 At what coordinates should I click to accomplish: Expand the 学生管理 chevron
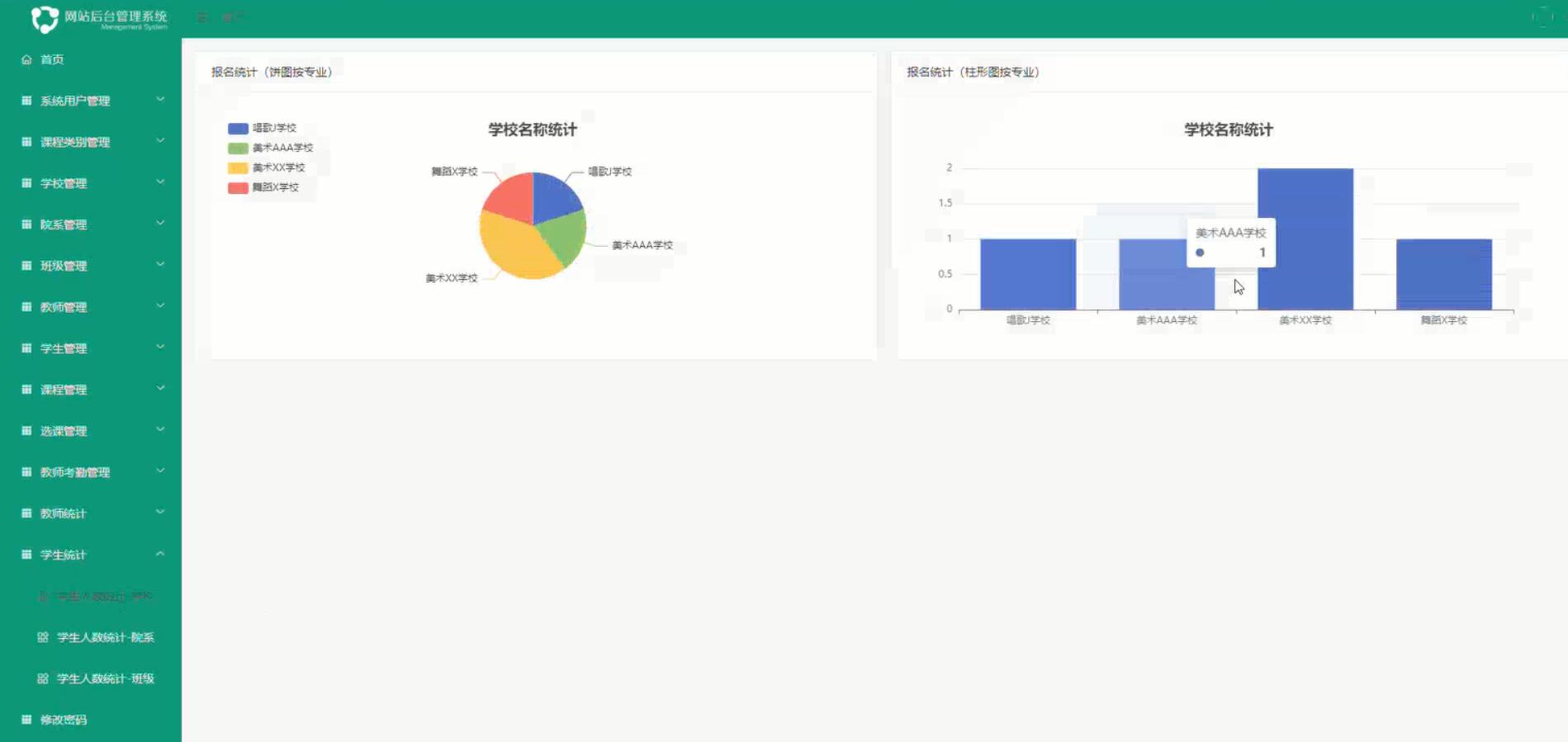coord(160,347)
